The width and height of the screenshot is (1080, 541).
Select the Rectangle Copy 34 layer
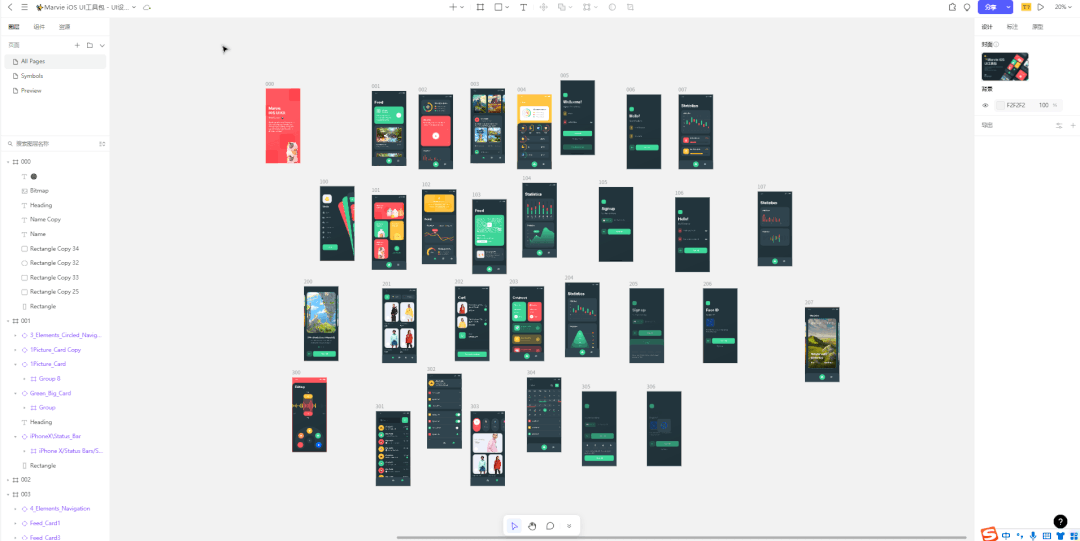point(55,249)
